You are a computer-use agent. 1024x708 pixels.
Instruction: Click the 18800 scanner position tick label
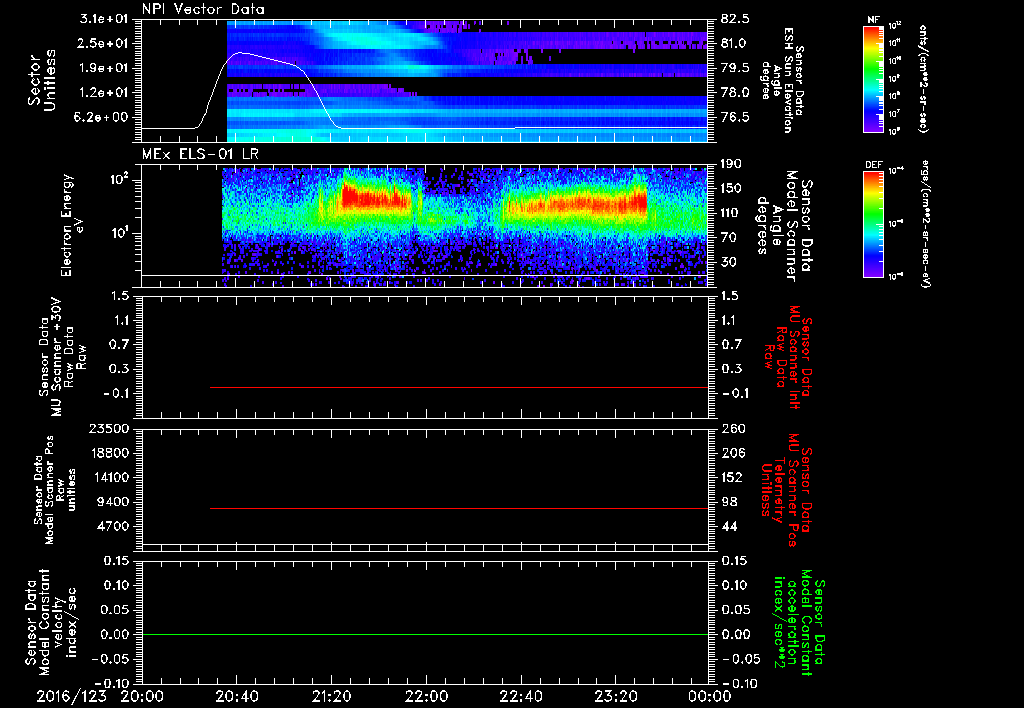click(x=111, y=453)
